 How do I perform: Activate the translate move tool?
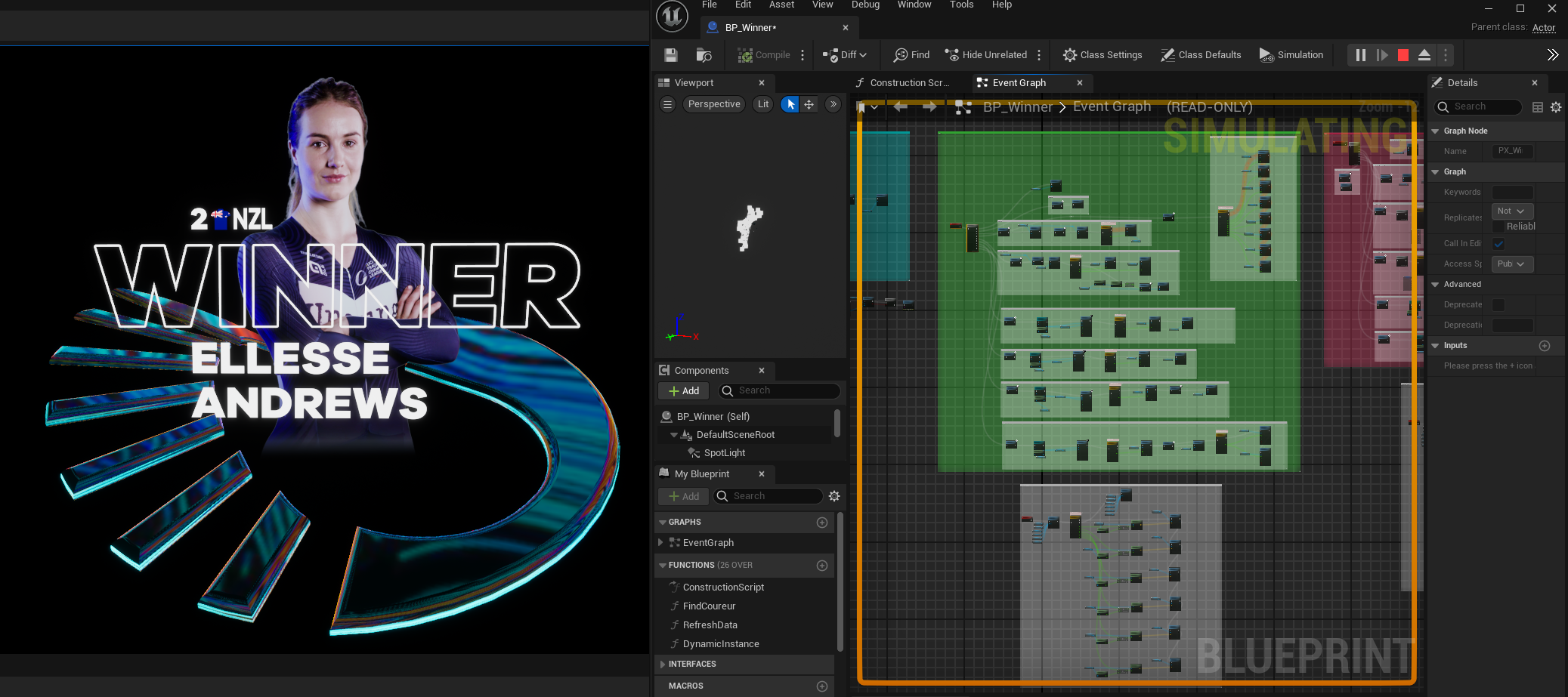pyautogui.click(x=809, y=104)
